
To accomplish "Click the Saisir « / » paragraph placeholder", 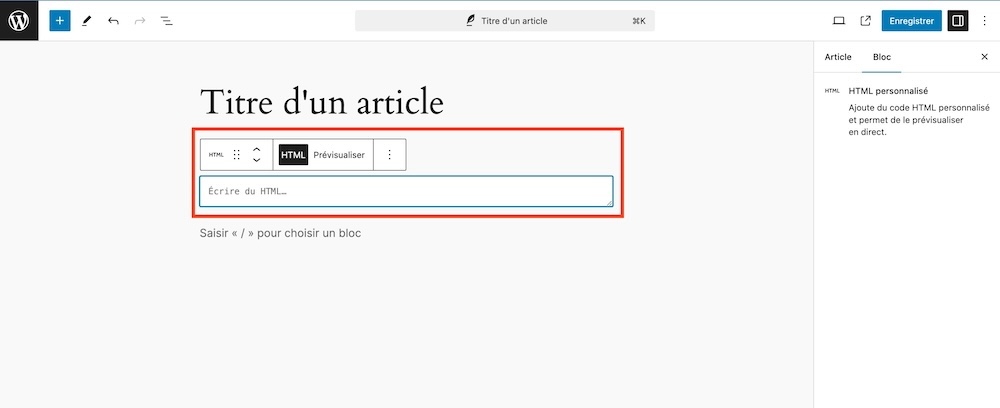I will (x=281, y=233).
